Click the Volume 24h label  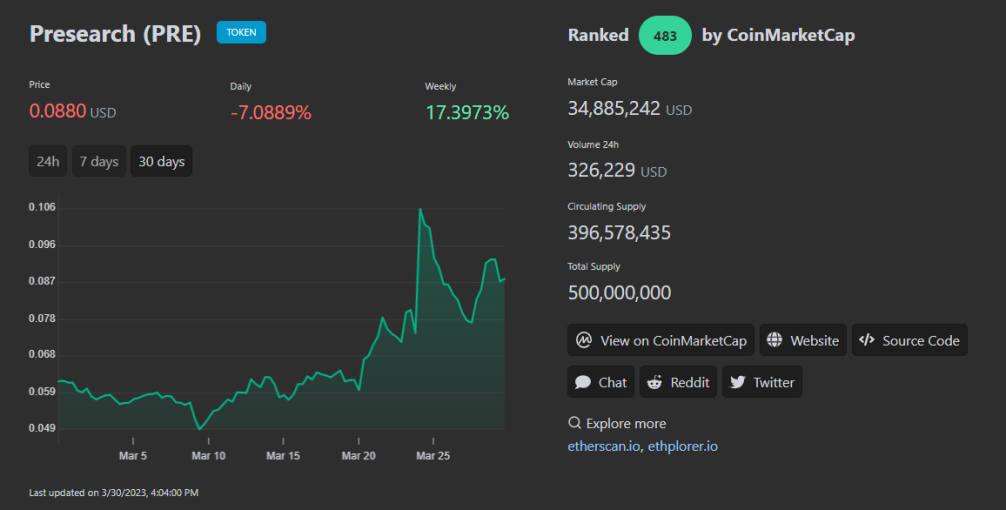point(593,144)
